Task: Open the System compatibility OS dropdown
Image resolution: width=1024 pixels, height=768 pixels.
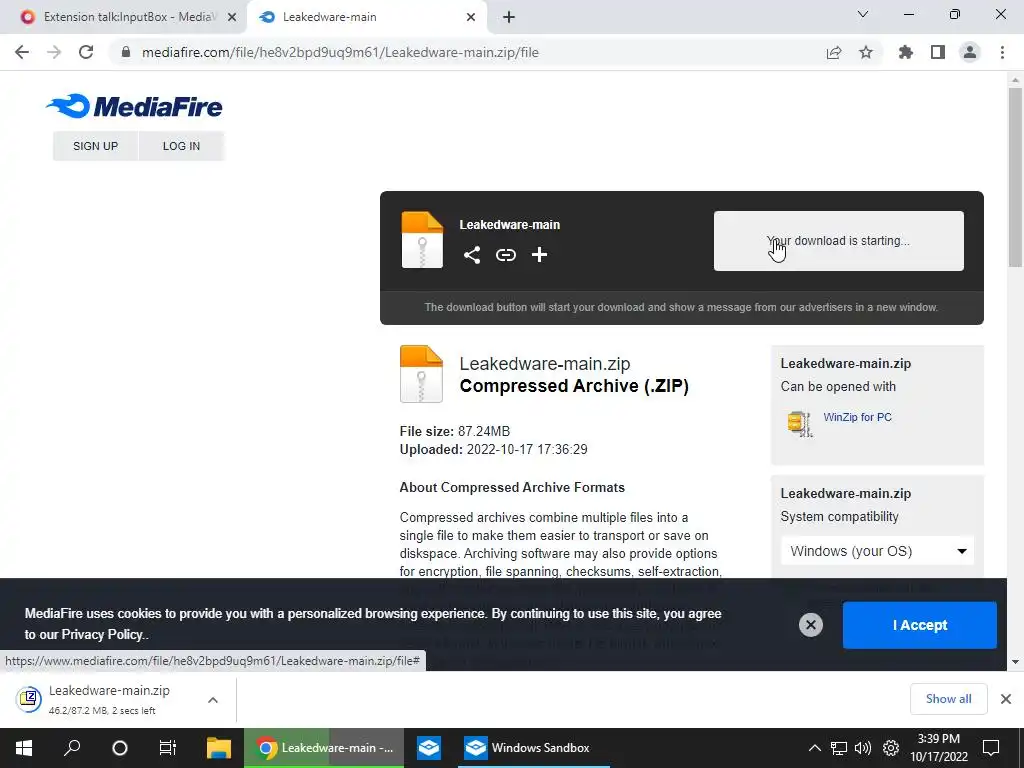Action: tap(877, 551)
